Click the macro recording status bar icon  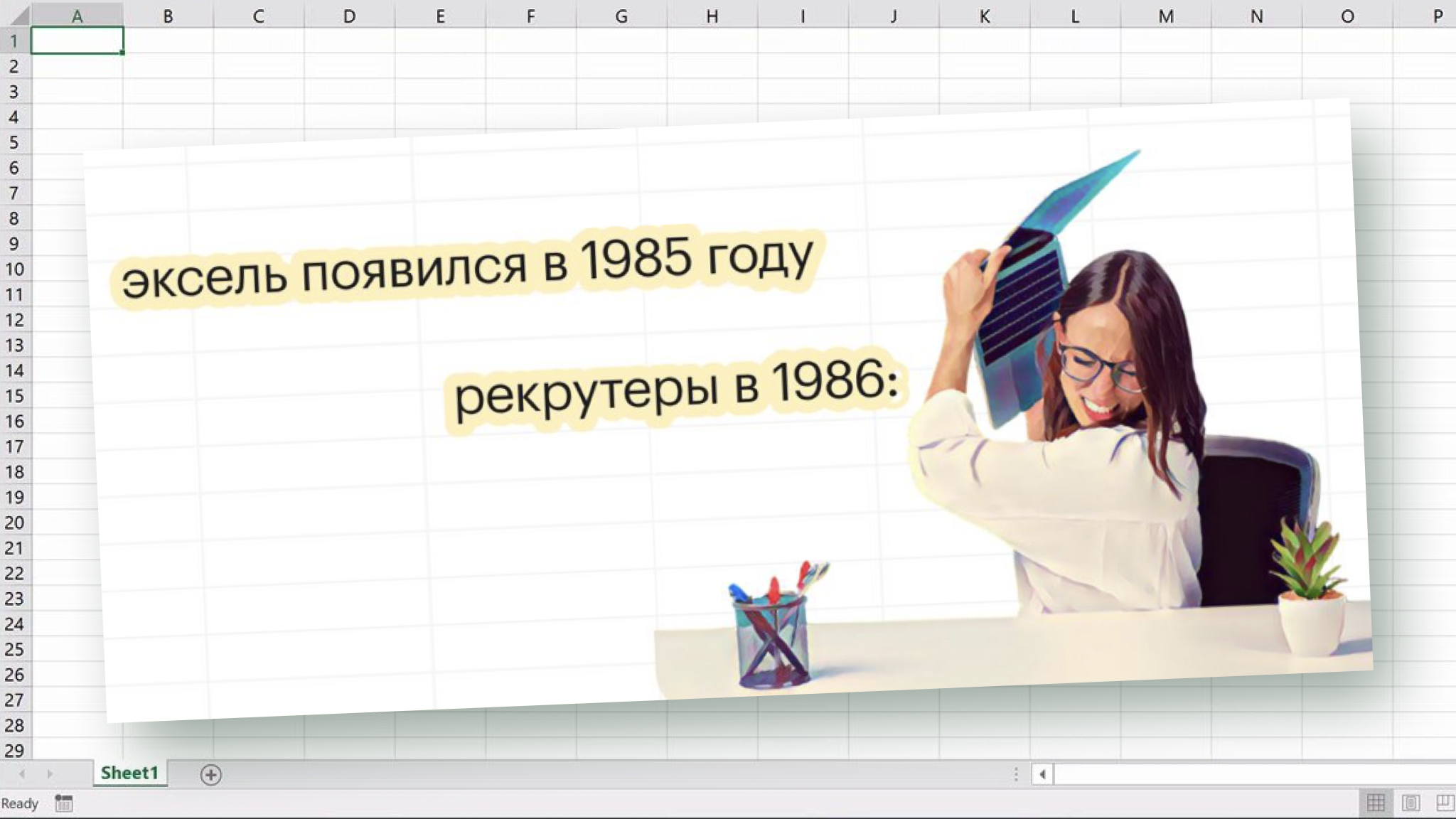click(64, 803)
